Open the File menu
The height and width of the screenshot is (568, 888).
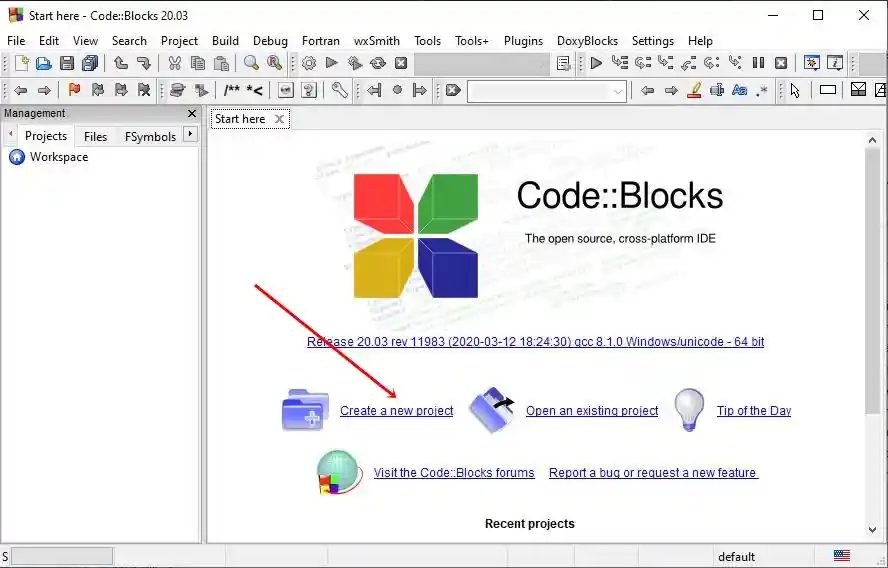16,41
